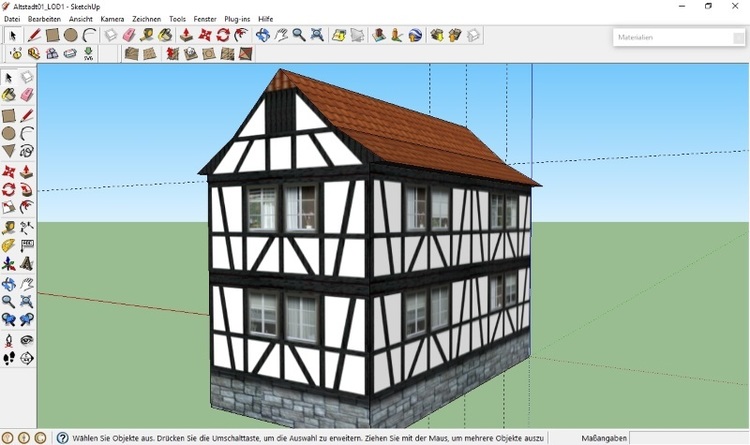Screen dimensions: 750x445
Task: Select the Scale tool
Action: (9, 207)
